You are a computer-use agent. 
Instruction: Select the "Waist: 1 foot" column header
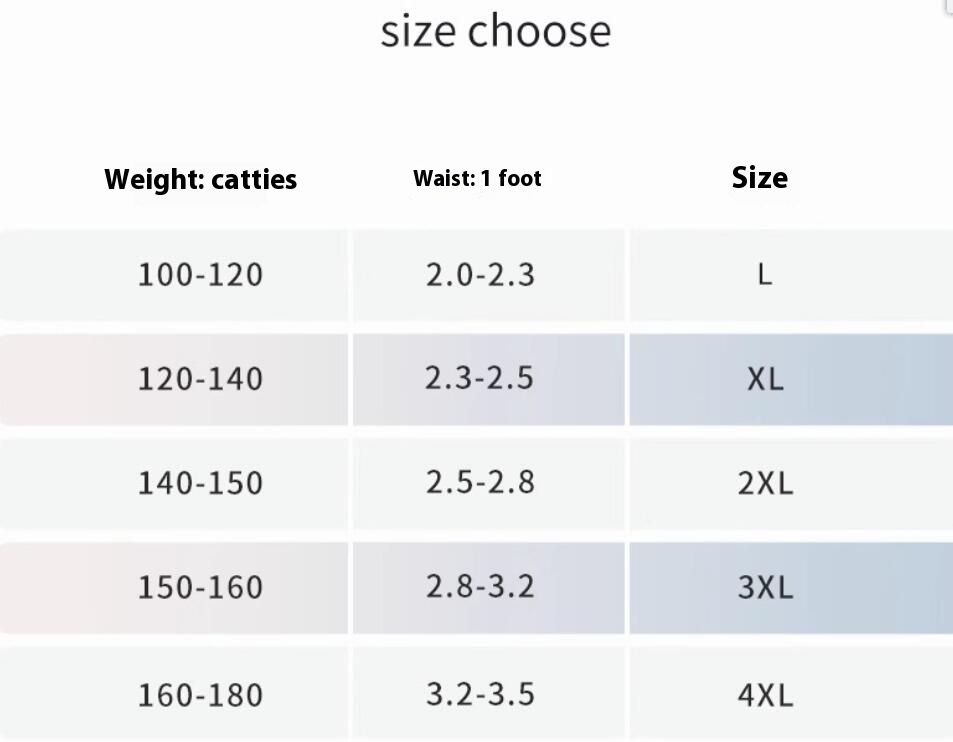[x=477, y=179]
